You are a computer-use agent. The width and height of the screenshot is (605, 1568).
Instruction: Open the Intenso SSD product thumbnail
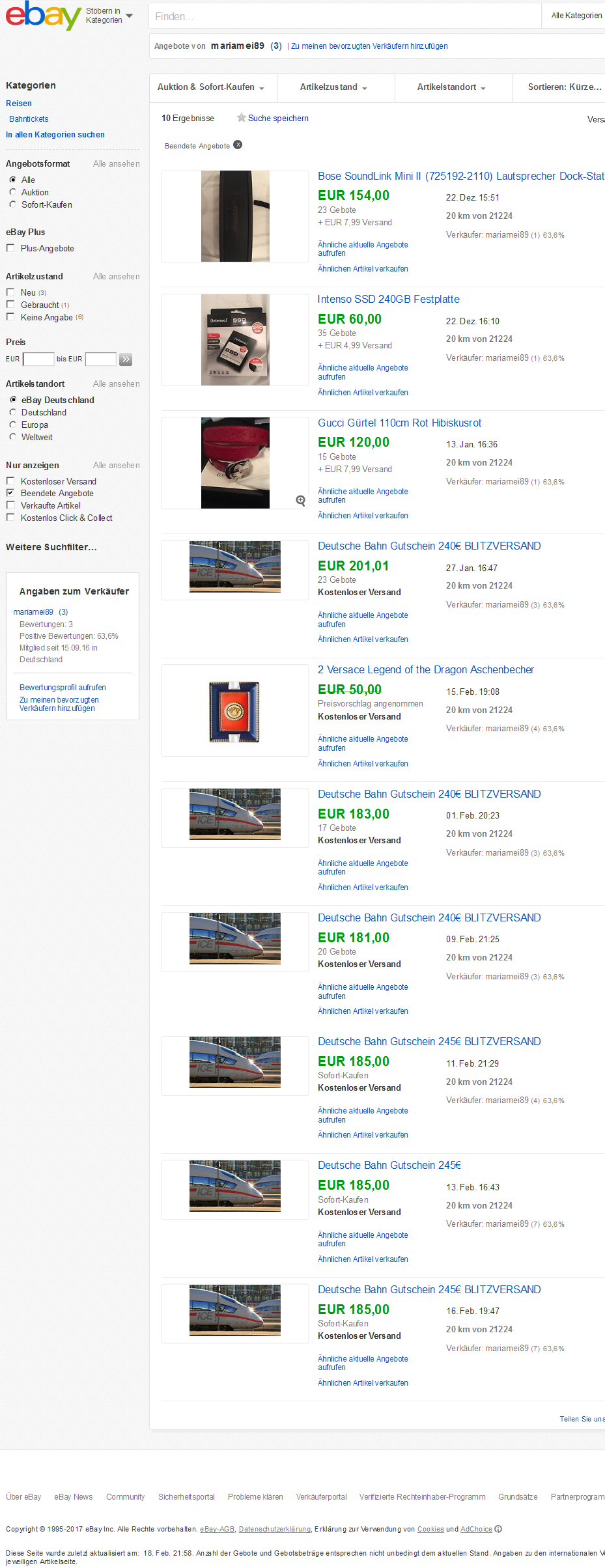point(235,339)
